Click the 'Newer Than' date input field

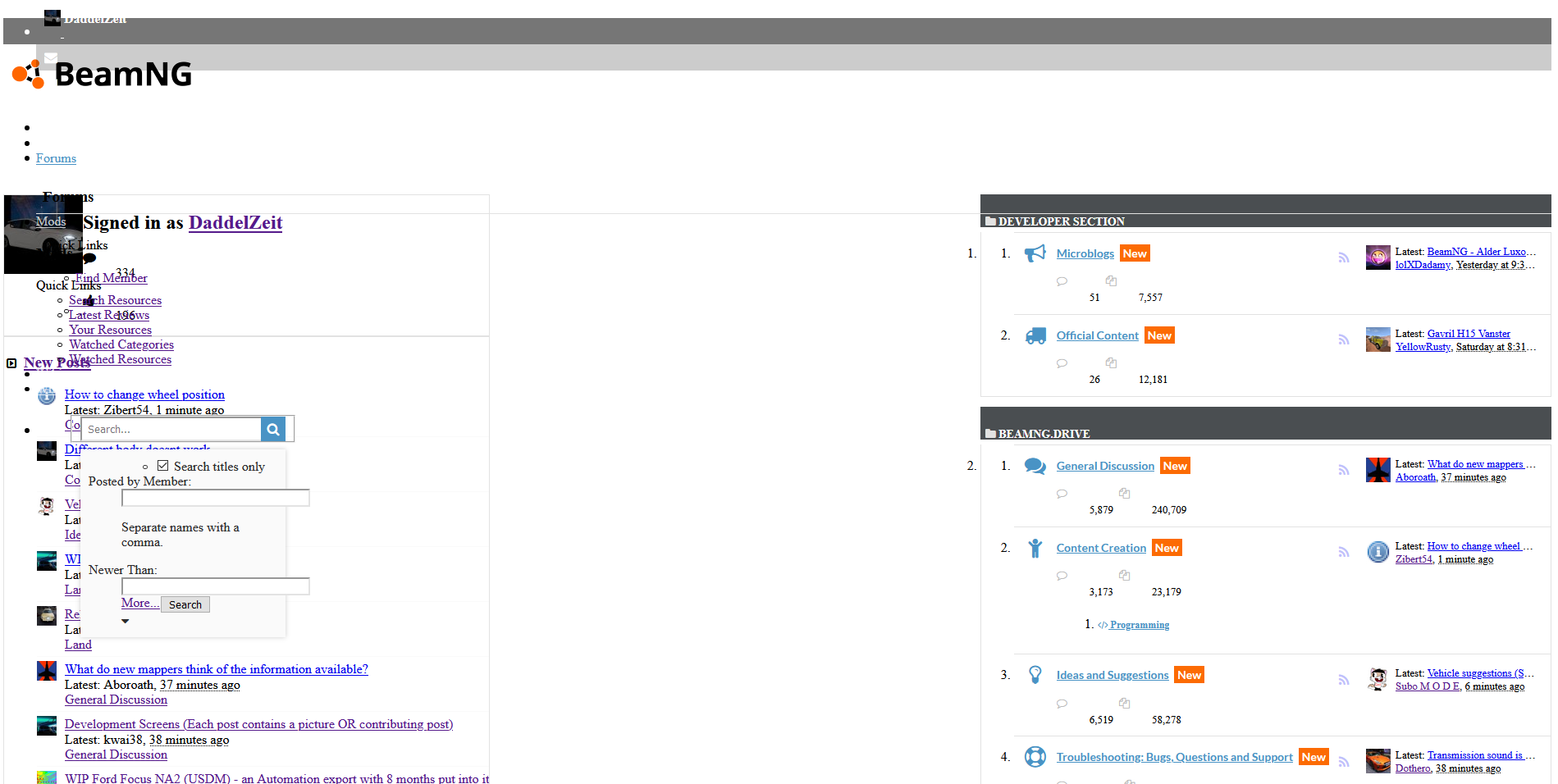pos(216,586)
